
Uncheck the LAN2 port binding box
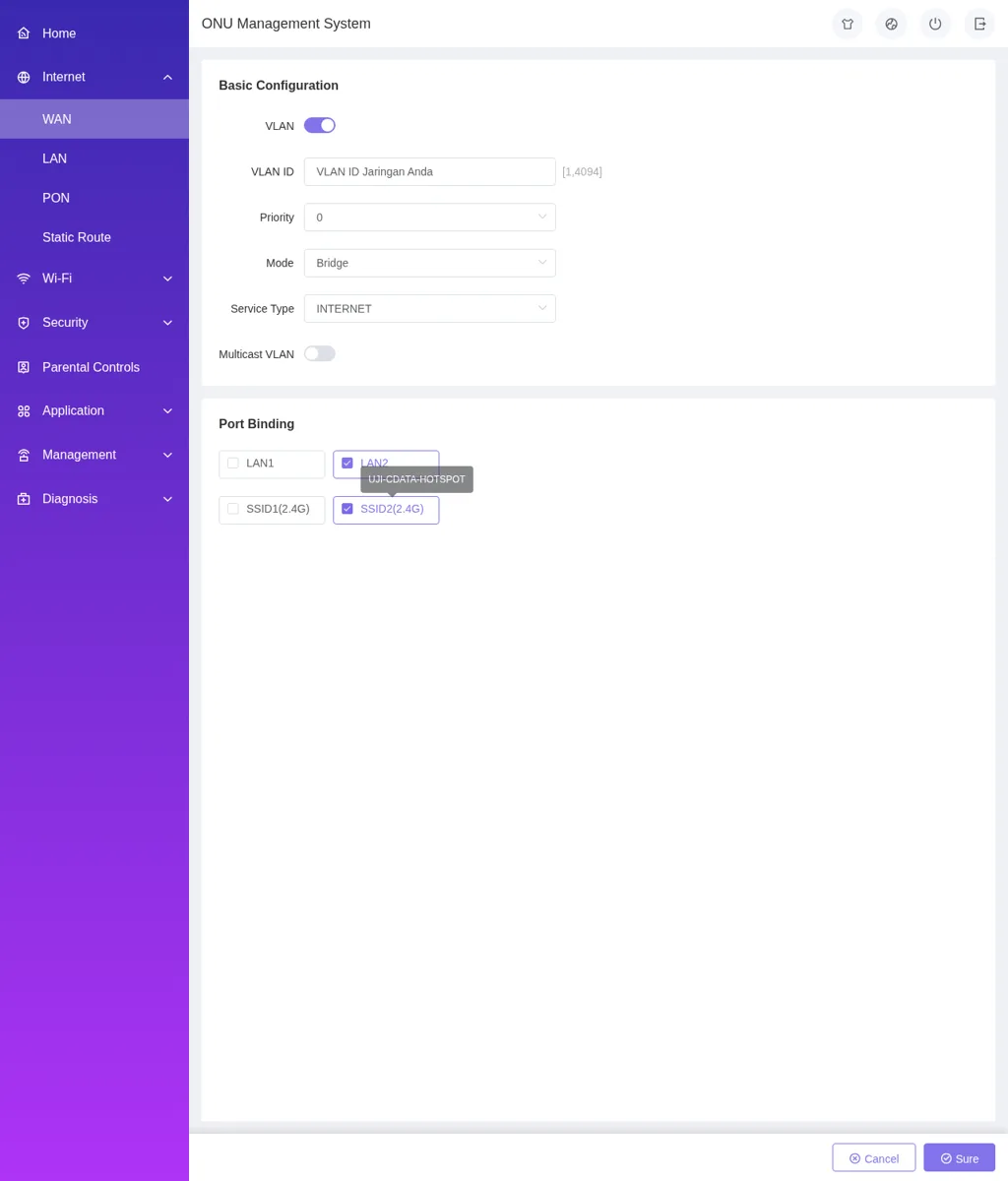346,464
